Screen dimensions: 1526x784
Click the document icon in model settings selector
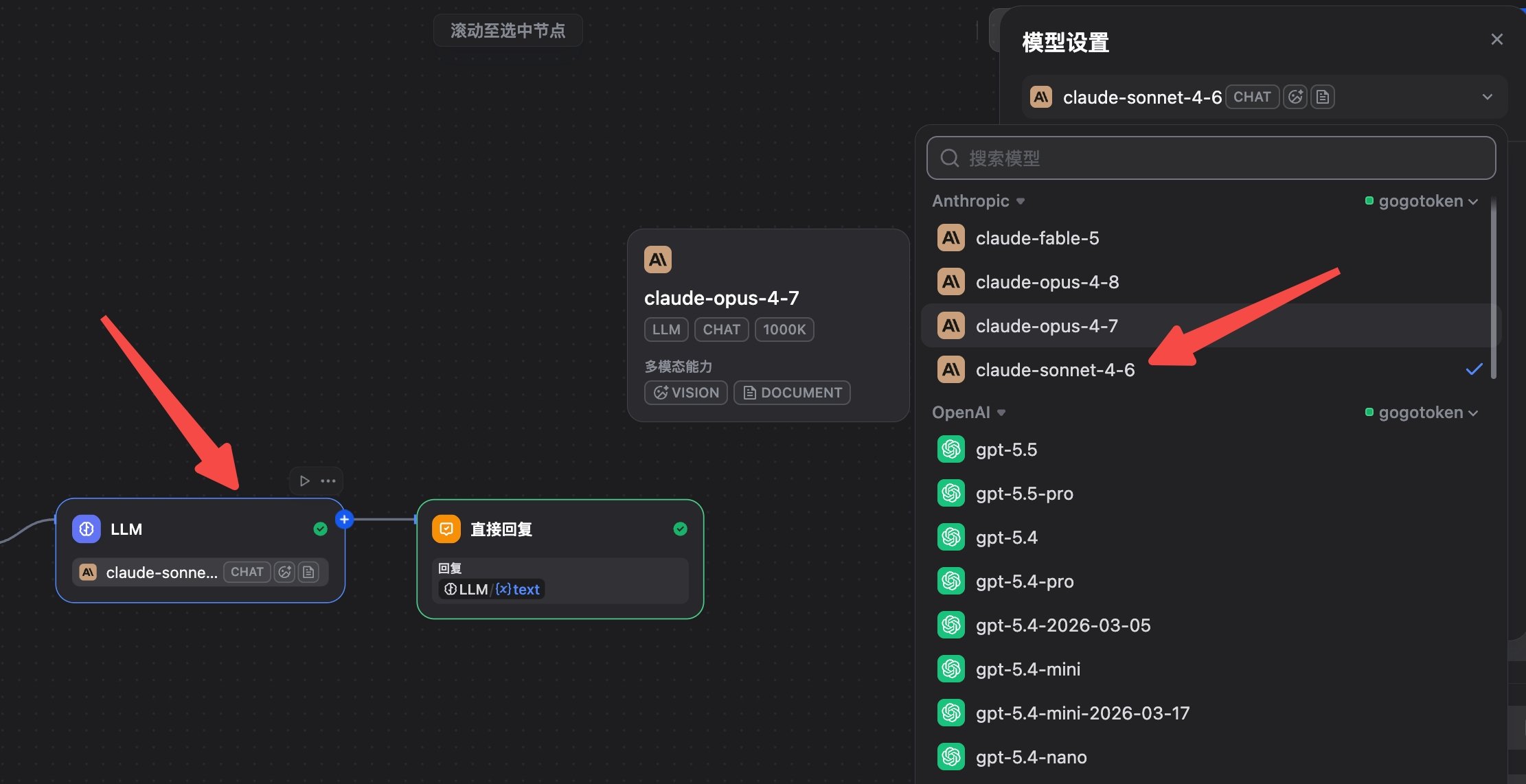click(x=1323, y=97)
